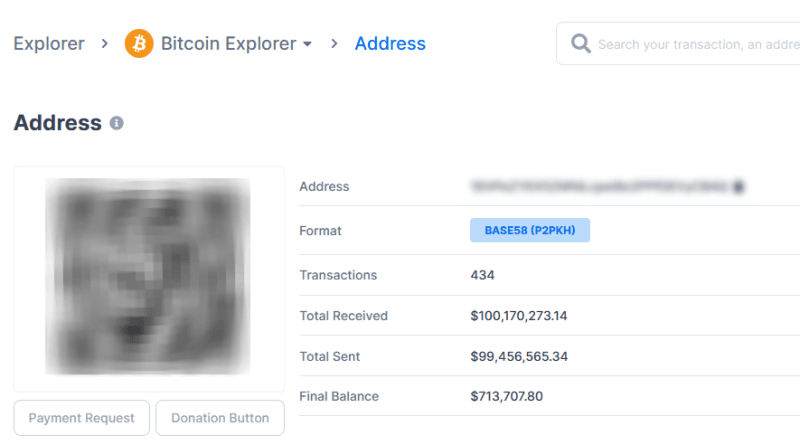Copy the address using the copy icon
The image size is (800, 445).
[x=738, y=187]
